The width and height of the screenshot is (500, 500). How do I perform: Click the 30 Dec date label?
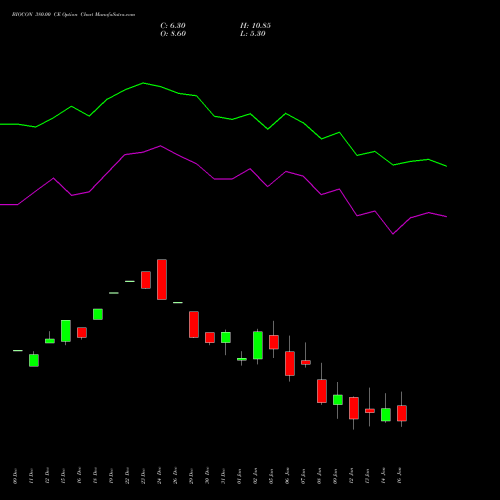click(x=207, y=476)
